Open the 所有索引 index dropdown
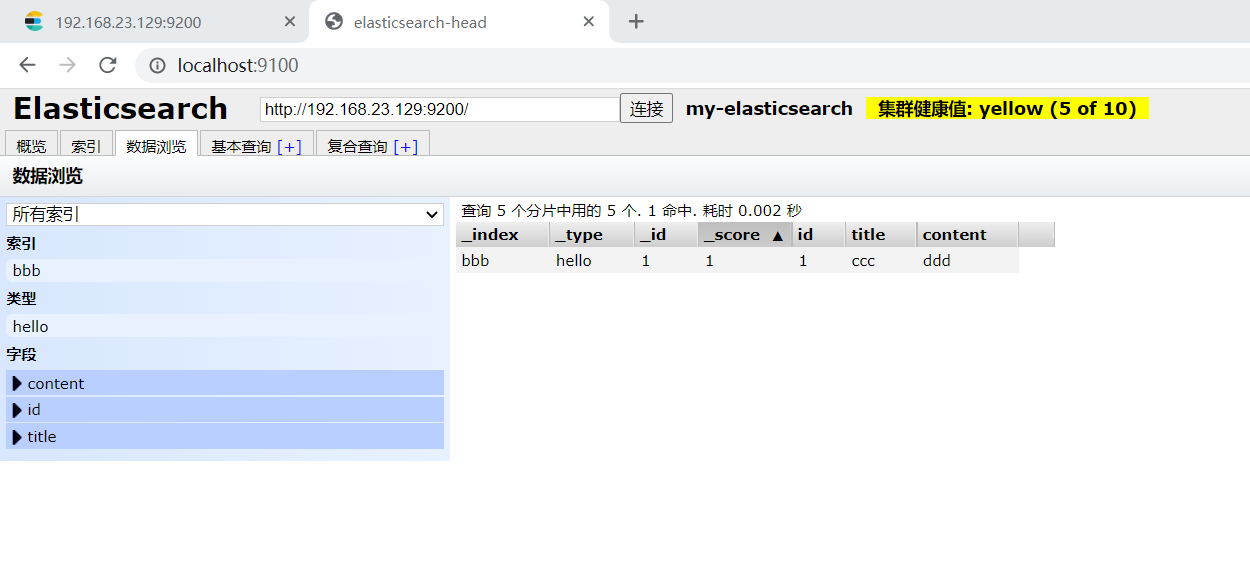Screen dimensions: 1250x575 point(225,214)
